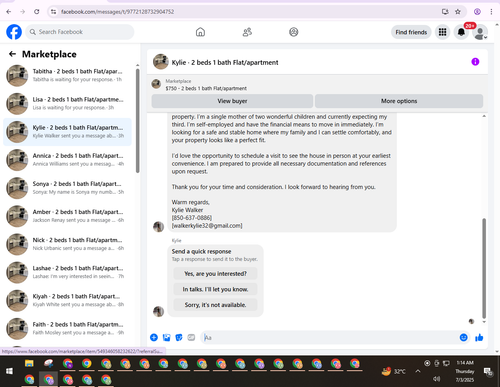Send a thumbs up like
This screenshot has width=500, height=387.
pos(479,337)
